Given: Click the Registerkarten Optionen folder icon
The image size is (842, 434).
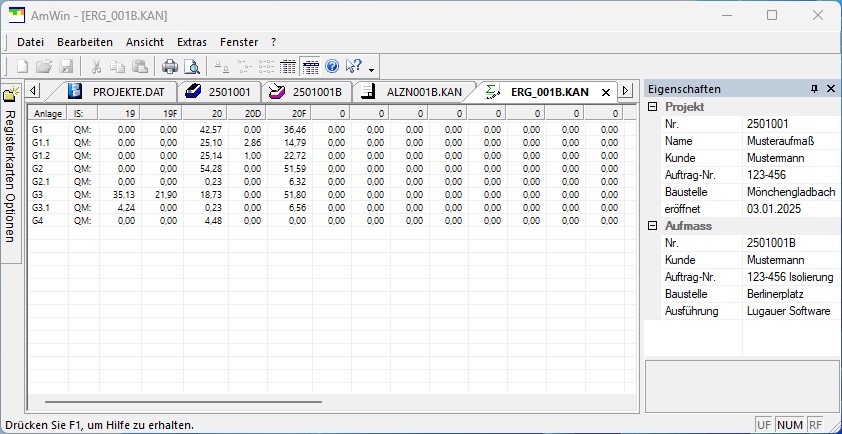Looking at the screenshot, I should (11, 95).
